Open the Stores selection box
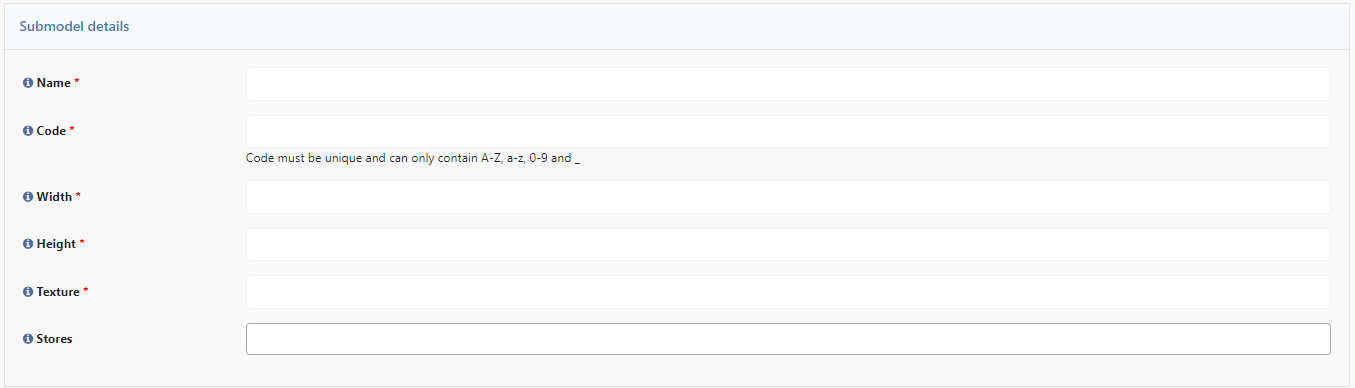The height and width of the screenshot is (388, 1355). pos(788,339)
